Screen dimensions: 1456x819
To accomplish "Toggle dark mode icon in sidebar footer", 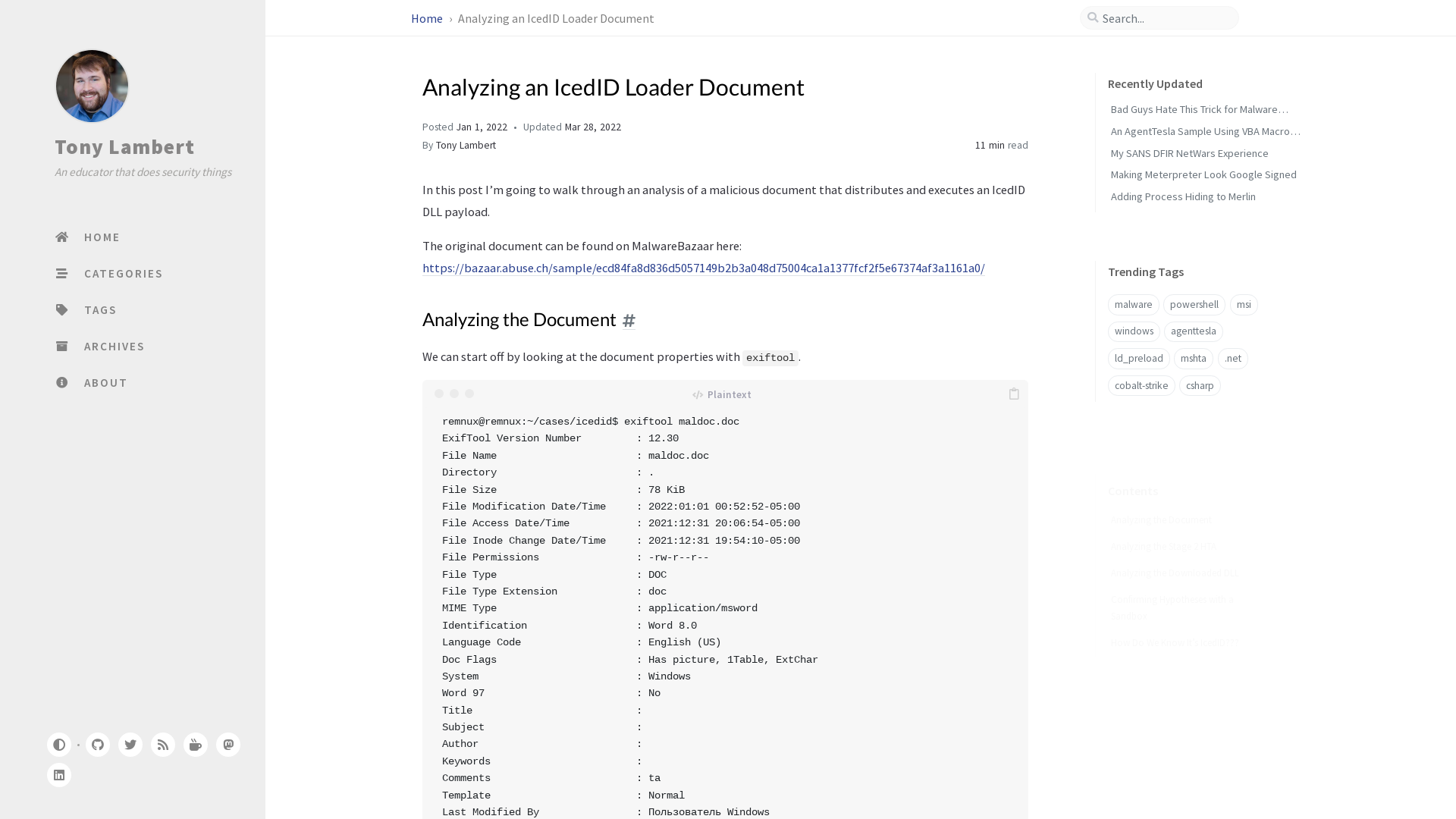I will (59, 745).
